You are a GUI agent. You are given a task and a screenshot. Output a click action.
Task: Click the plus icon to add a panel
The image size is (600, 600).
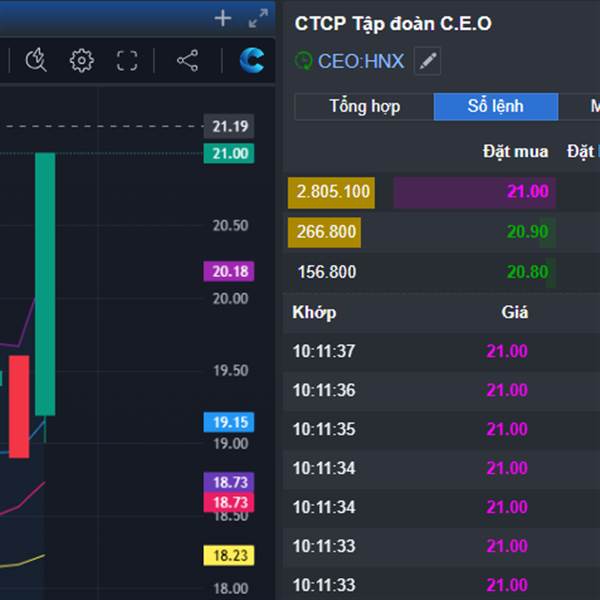(x=223, y=18)
